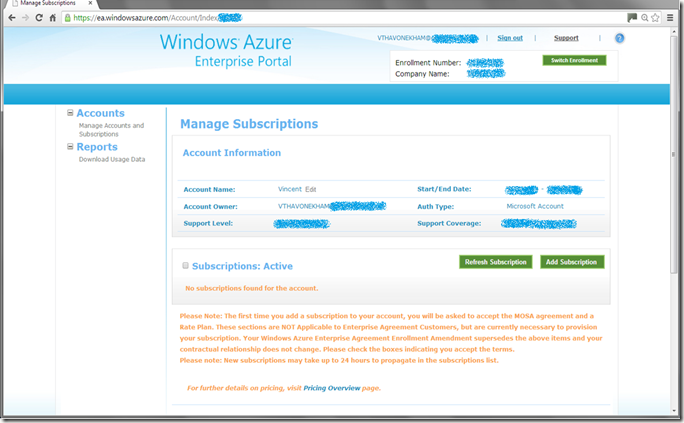The width and height of the screenshot is (684, 423).
Task: Open the Accounts menu heading
Action: click(x=100, y=113)
